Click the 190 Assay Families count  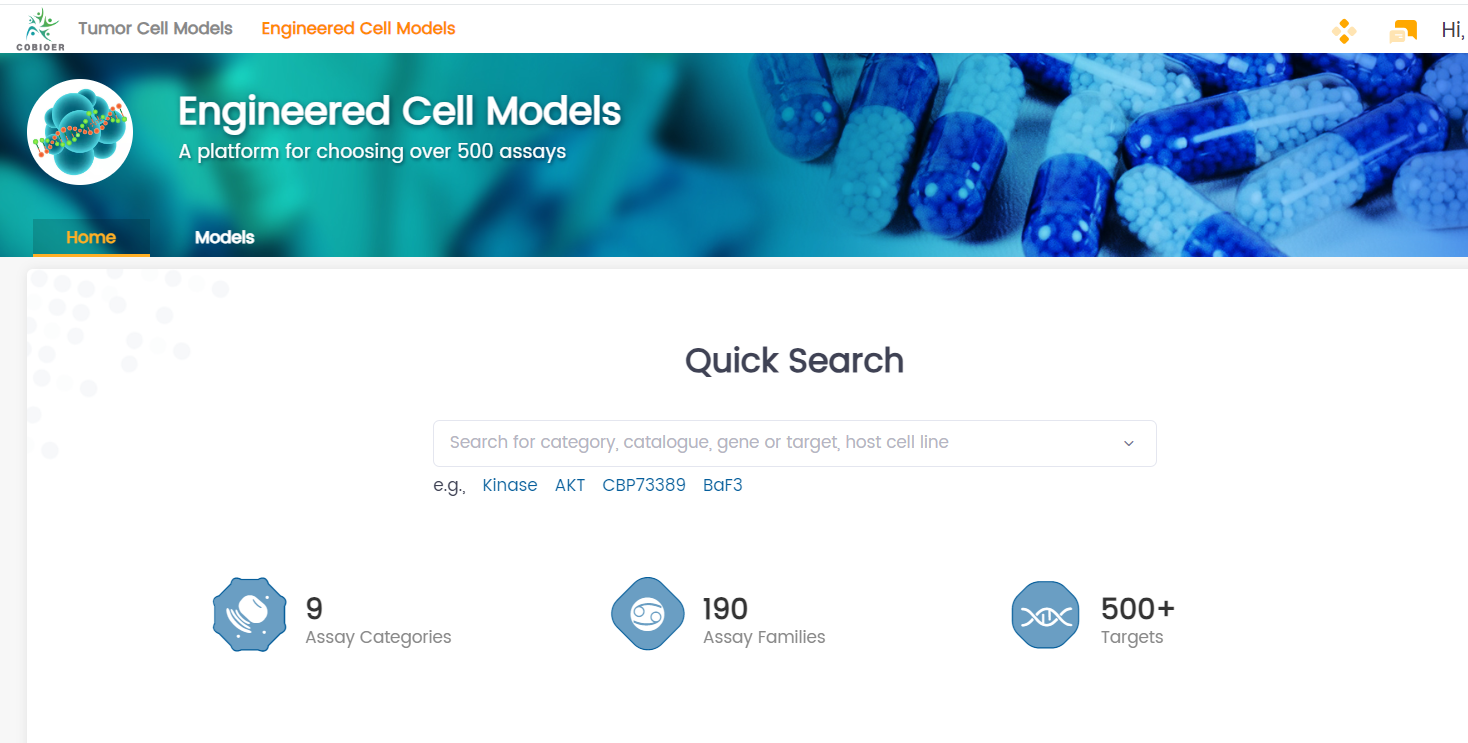(x=725, y=608)
